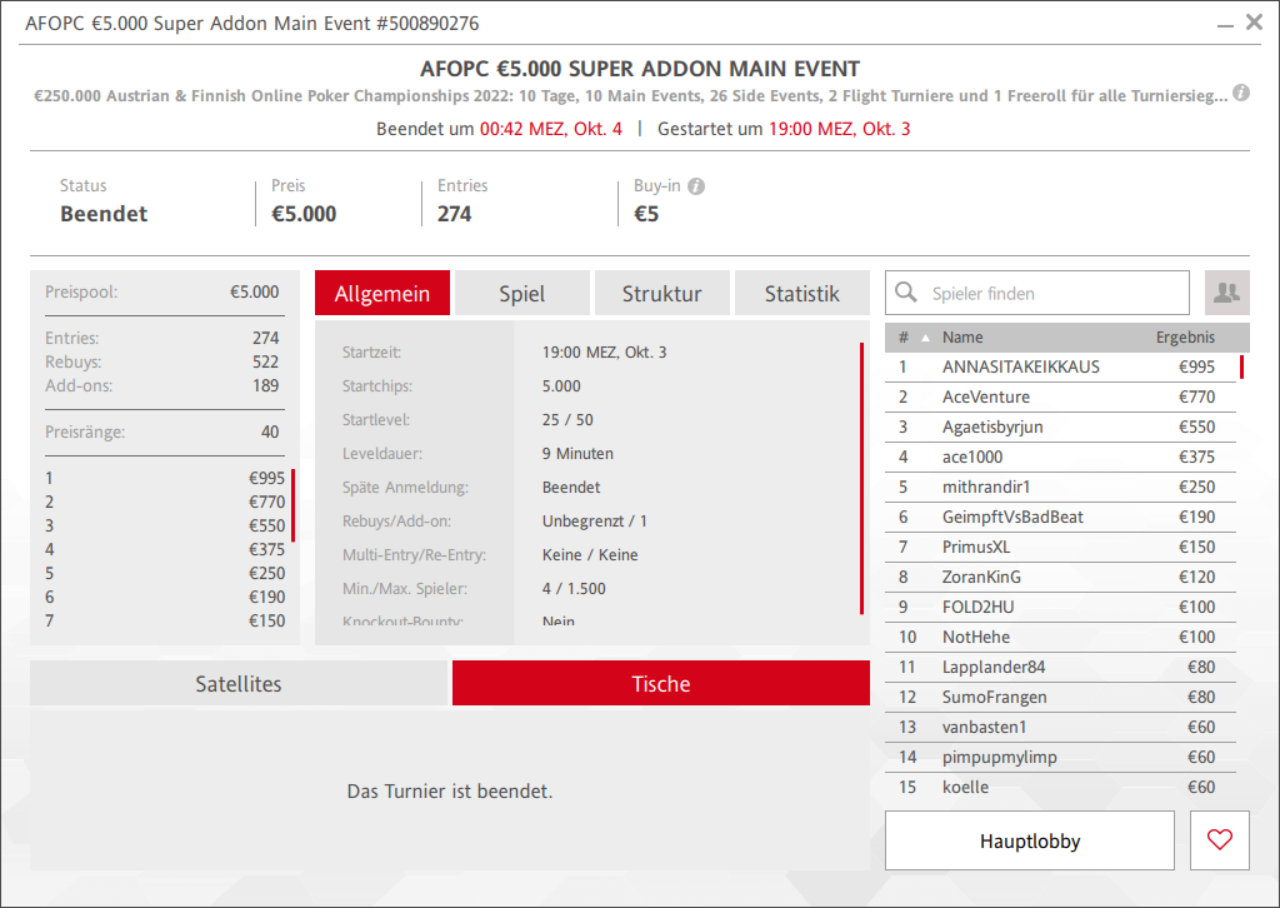Toggle the friends filter icon button
Screen dimensions: 1280x908
click(1227, 293)
